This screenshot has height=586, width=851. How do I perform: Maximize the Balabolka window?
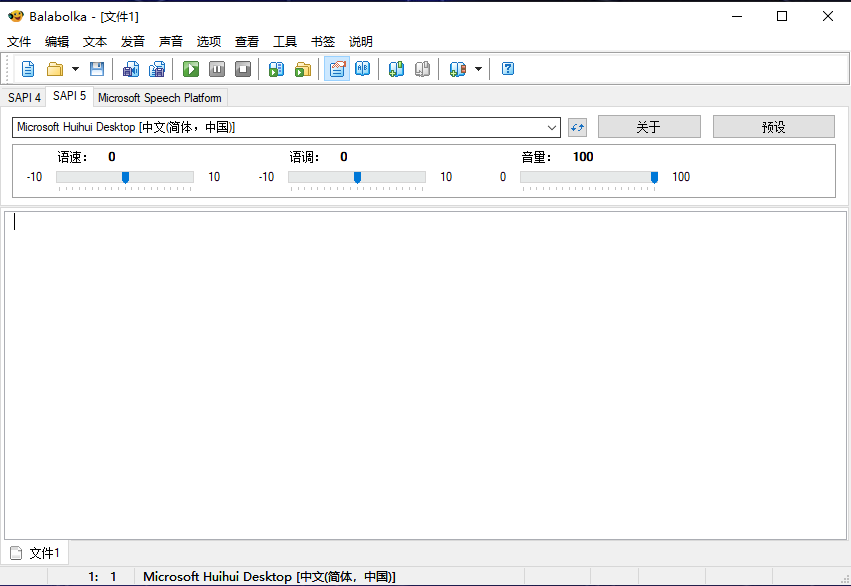782,16
